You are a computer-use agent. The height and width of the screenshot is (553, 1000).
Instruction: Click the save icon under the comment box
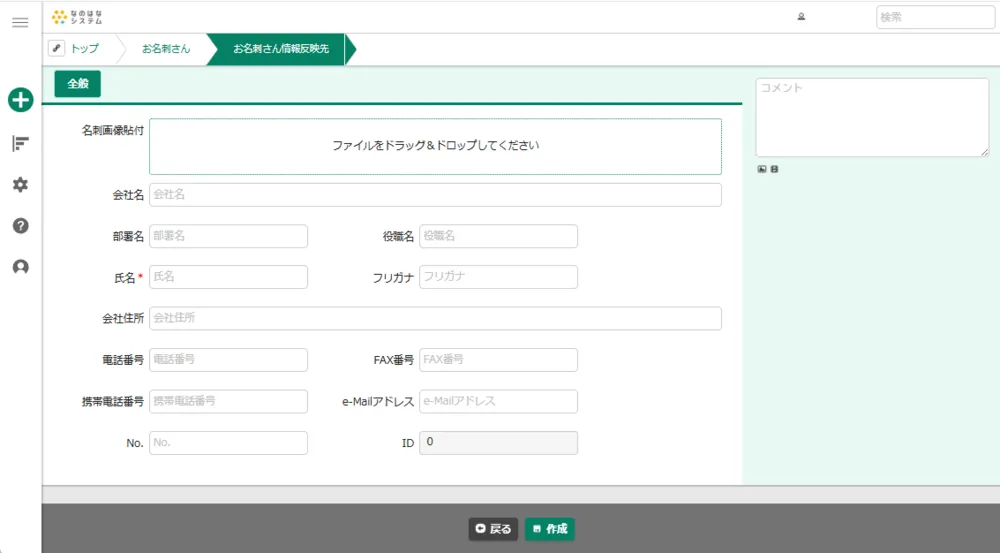tap(774, 169)
